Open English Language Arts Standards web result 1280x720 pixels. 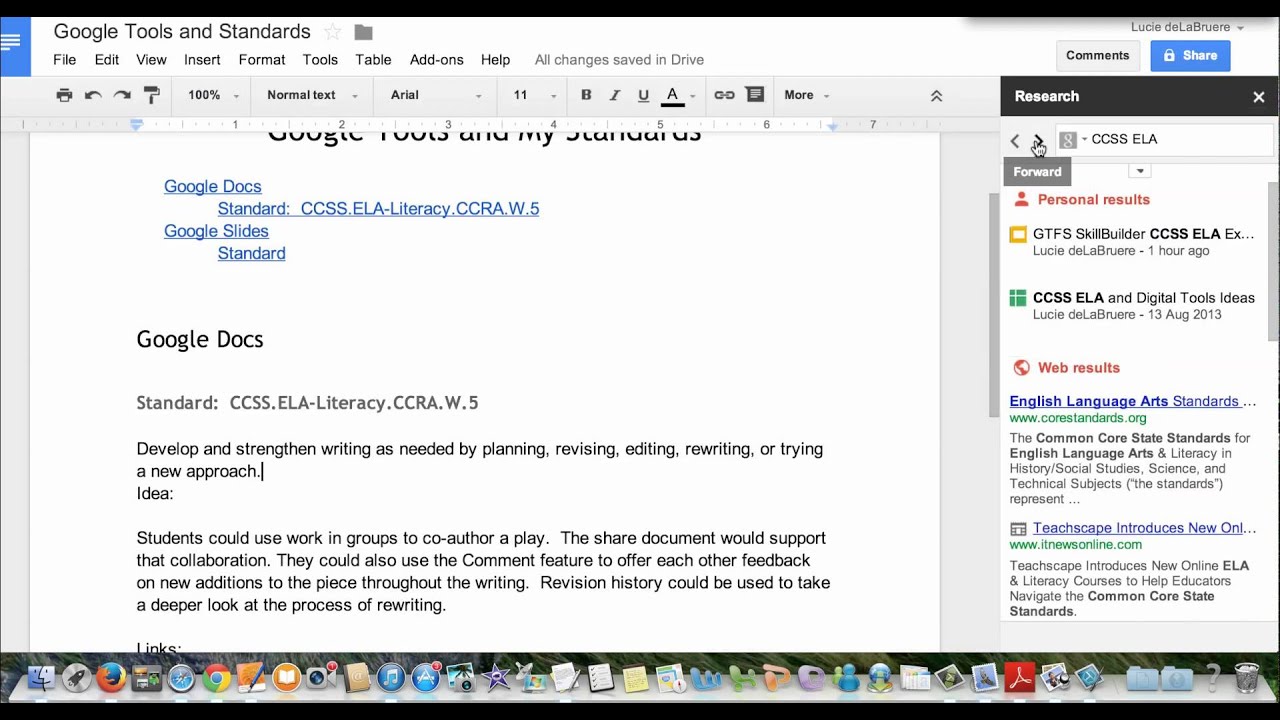(1133, 401)
